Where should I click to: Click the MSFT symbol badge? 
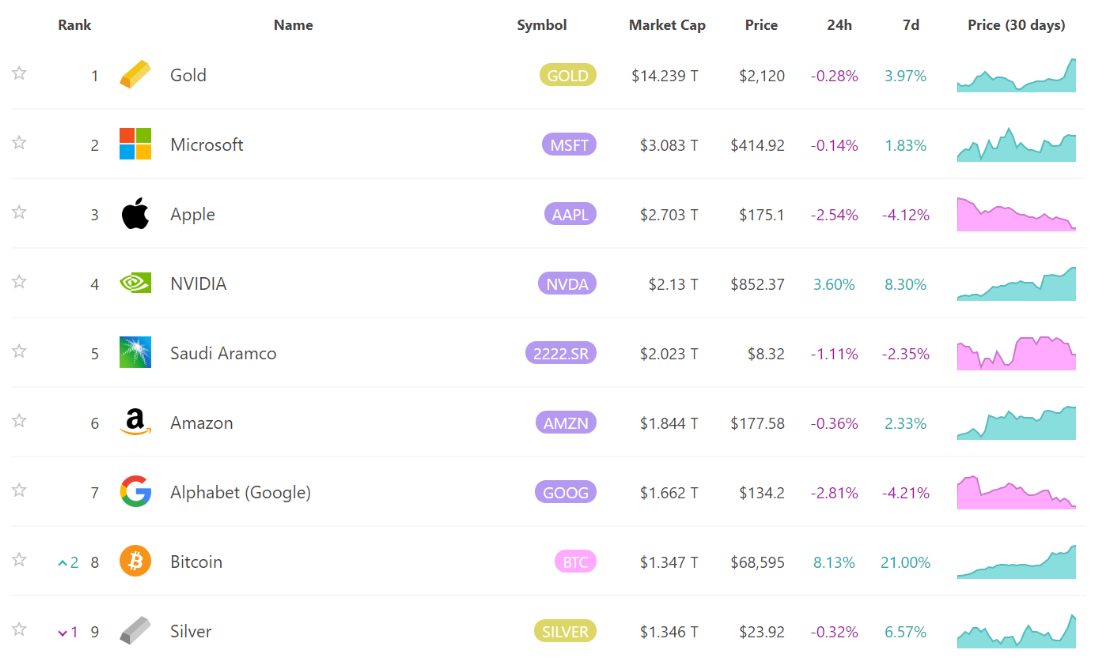pyautogui.click(x=569, y=145)
